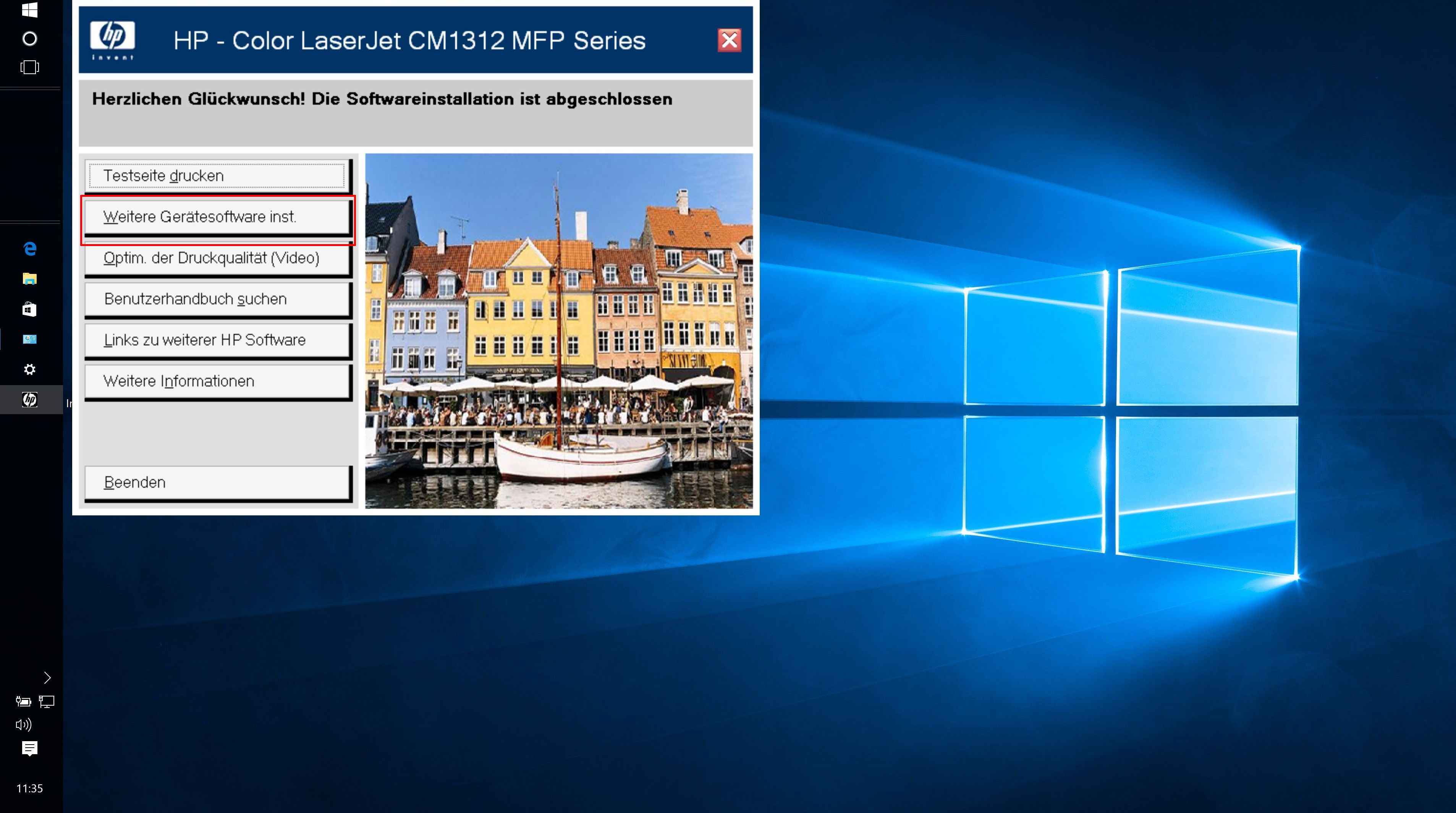Image resolution: width=1456 pixels, height=813 pixels.
Task: Open Task View from the taskbar
Action: click(30, 67)
